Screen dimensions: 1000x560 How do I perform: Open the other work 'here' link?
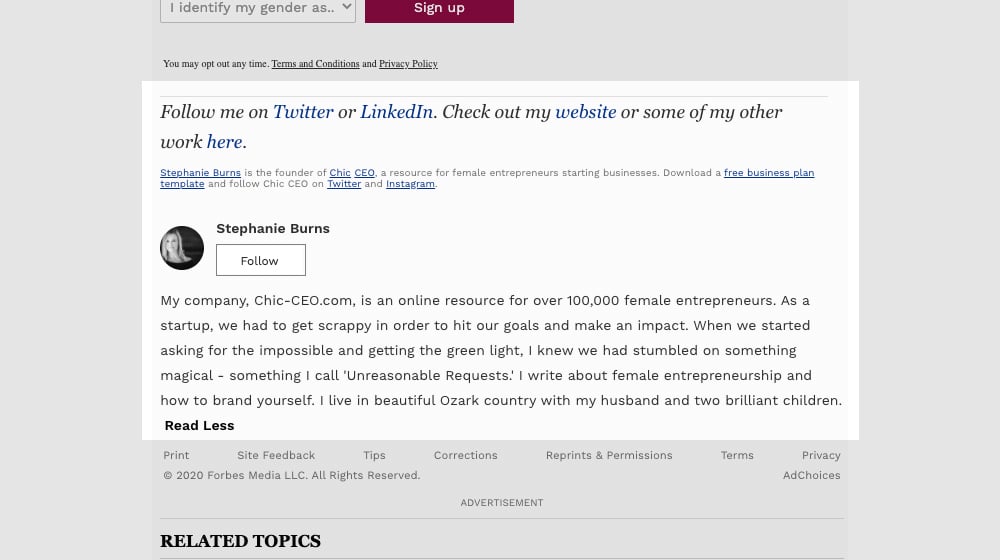(224, 142)
